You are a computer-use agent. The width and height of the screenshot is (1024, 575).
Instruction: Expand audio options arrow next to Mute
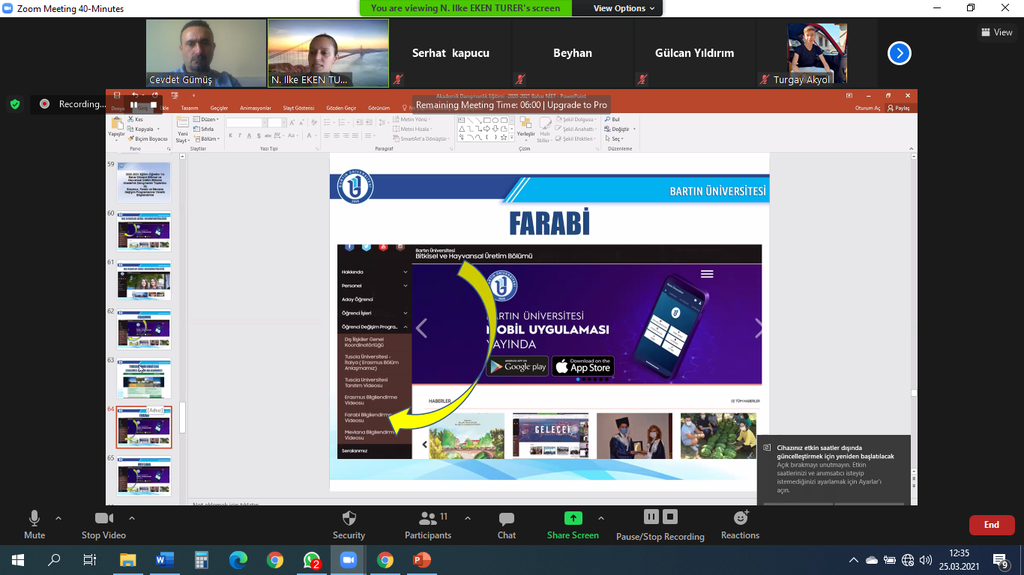(x=58, y=518)
